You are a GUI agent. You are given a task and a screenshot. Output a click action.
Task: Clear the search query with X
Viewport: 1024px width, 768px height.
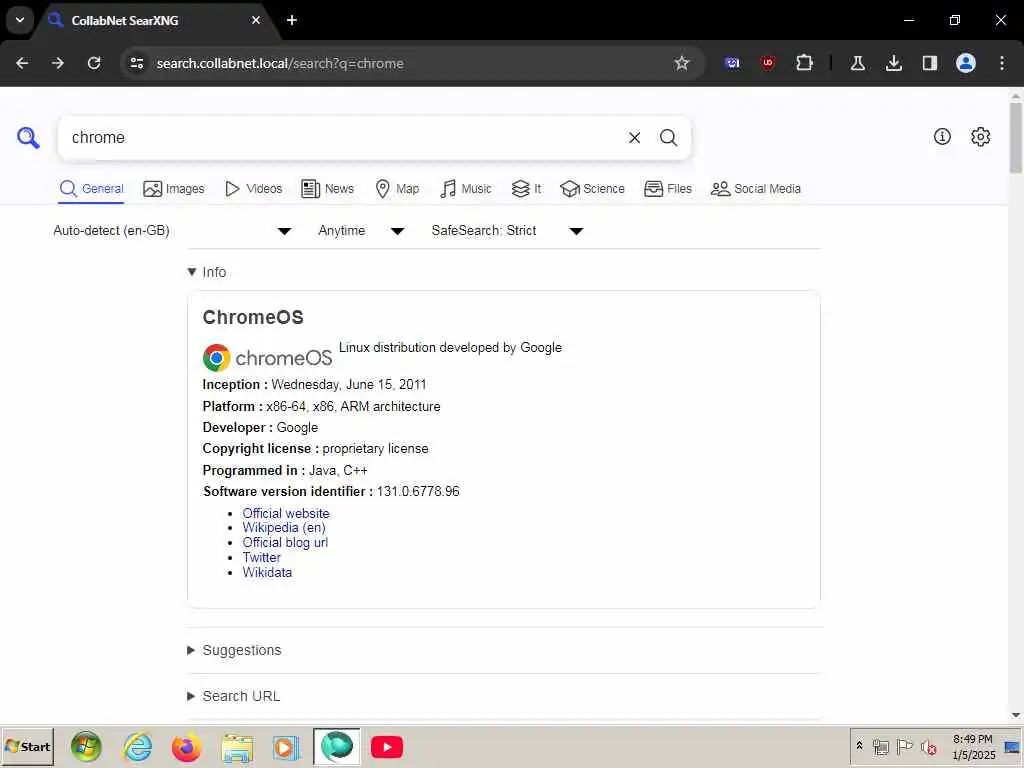634,138
